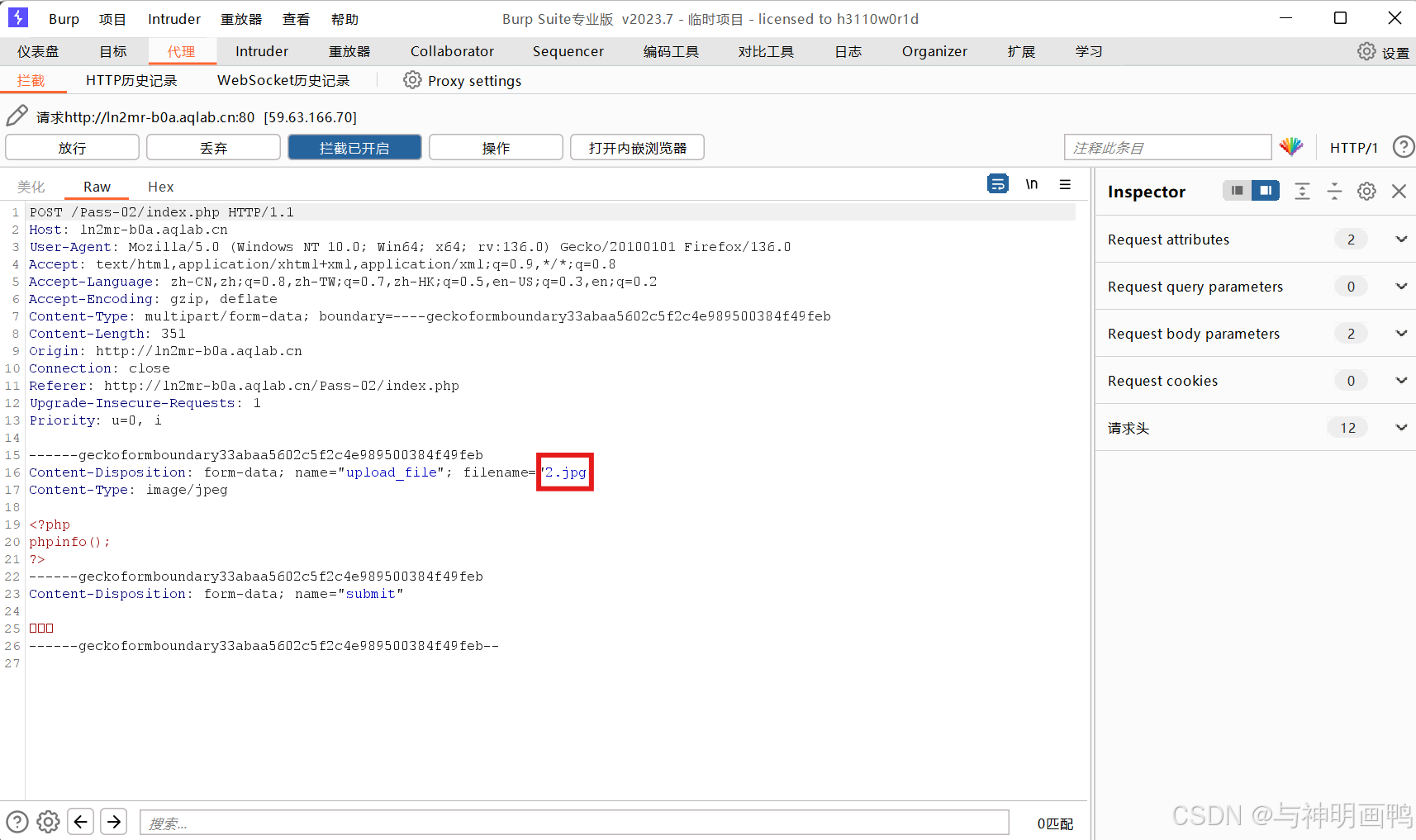
Task: Open search settings gear at bottom
Action: tap(49, 822)
